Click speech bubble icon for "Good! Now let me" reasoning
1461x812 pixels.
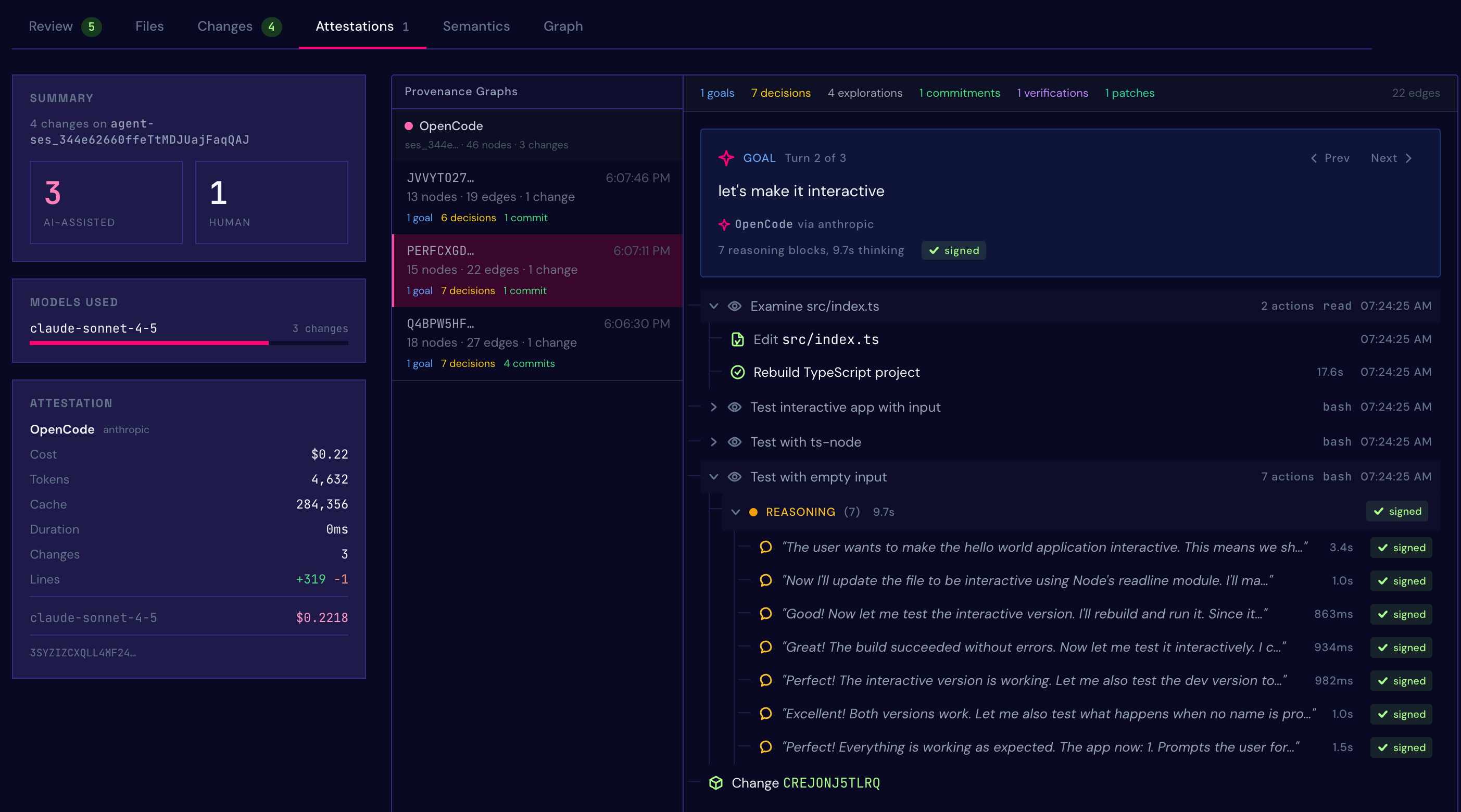pyautogui.click(x=766, y=614)
